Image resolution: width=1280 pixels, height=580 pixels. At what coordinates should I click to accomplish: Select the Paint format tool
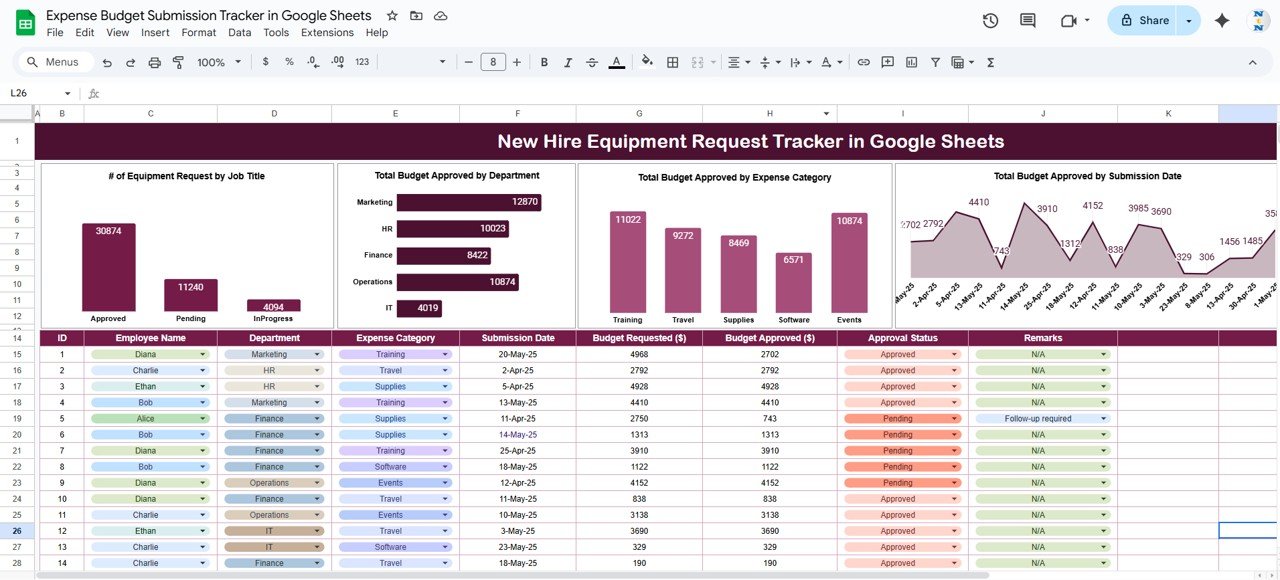(178, 62)
